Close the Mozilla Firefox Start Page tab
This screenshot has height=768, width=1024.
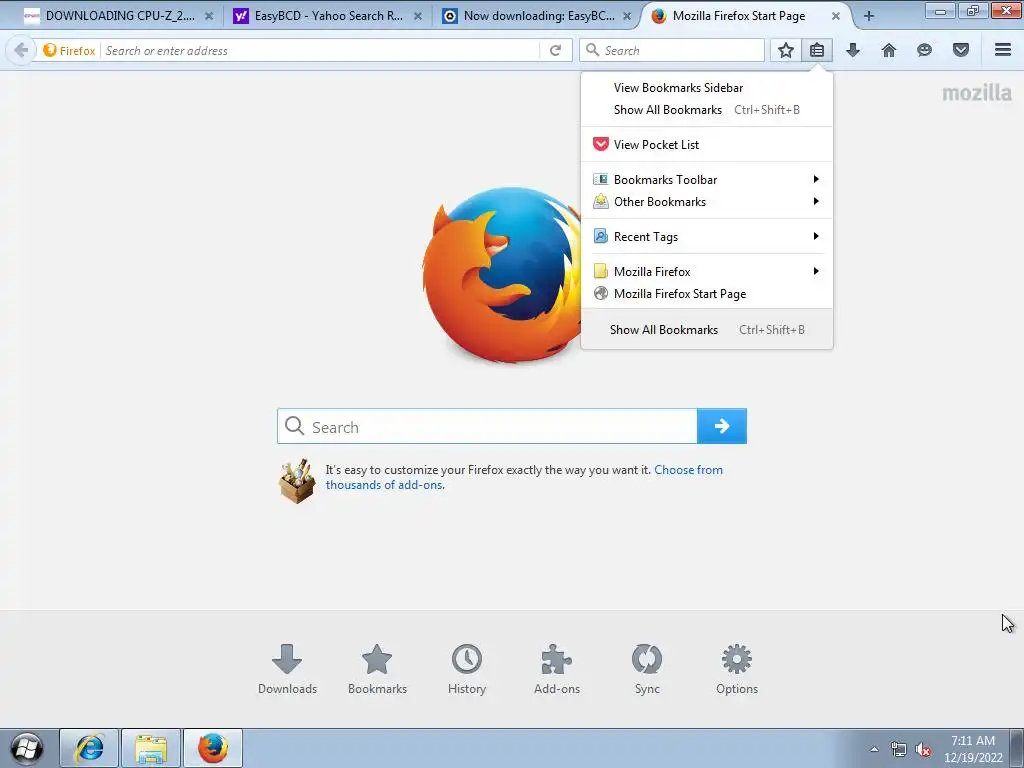click(836, 16)
